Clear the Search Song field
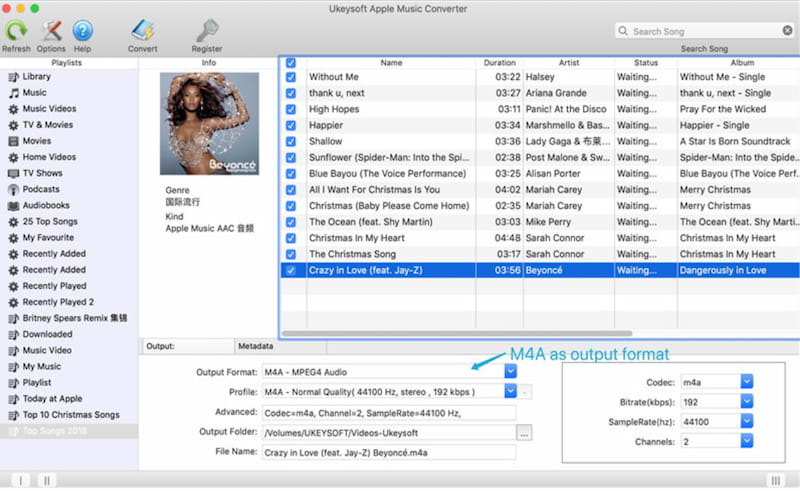Screen dimensions: 800x491 coord(787,31)
